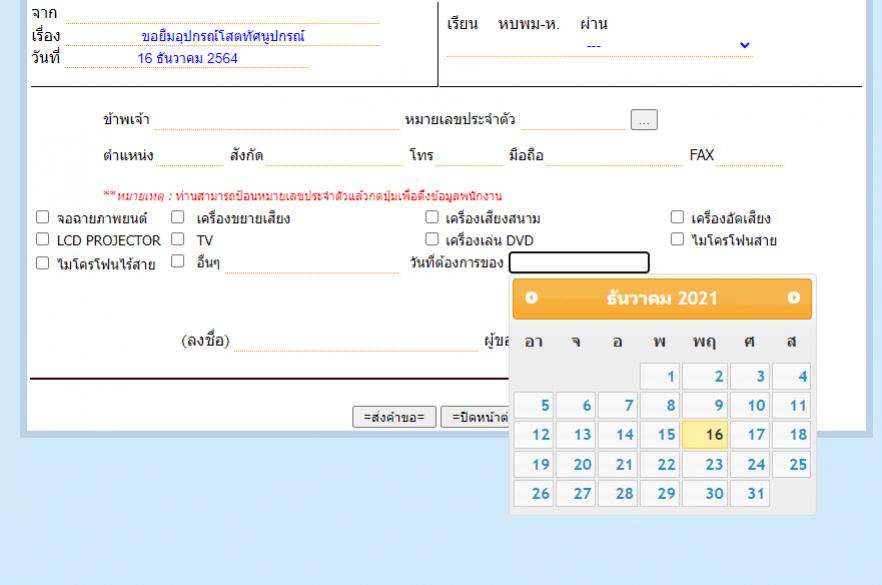Focus the FAX input field
Viewport: 882px width, 585px height.
749,156
